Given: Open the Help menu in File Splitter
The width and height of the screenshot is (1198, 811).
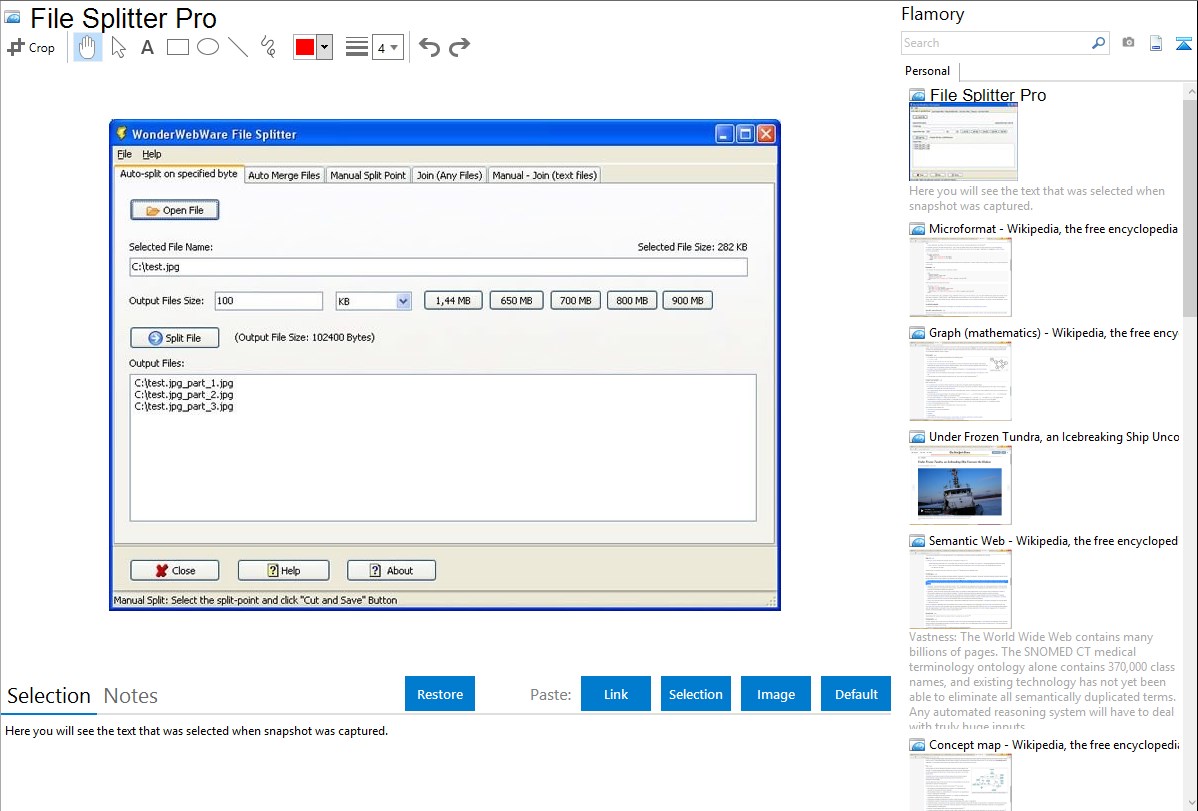Looking at the screenshot, I should (x=151, y=154).
